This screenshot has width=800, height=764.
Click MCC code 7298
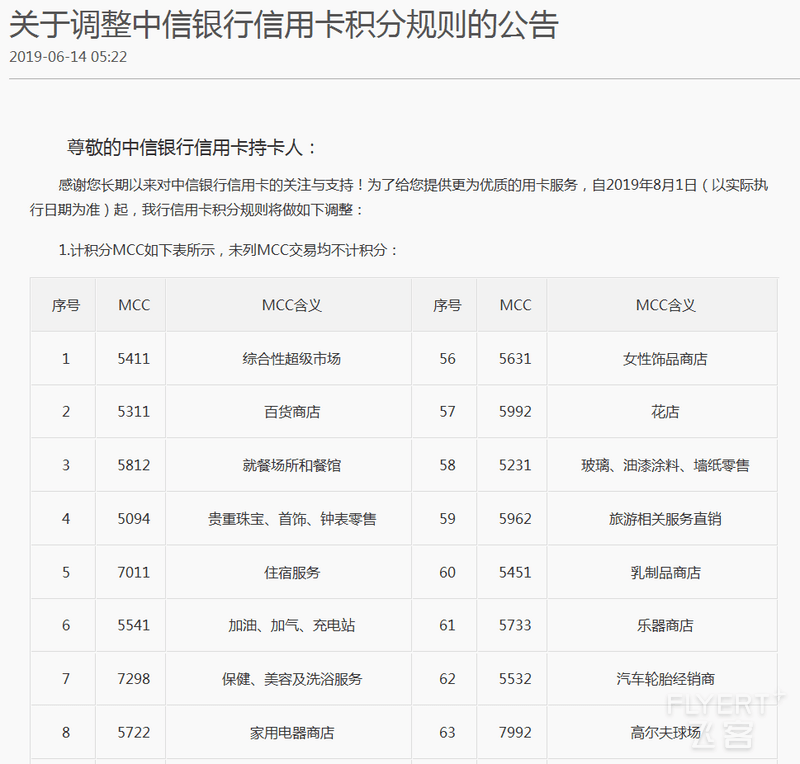click(134, 679)
